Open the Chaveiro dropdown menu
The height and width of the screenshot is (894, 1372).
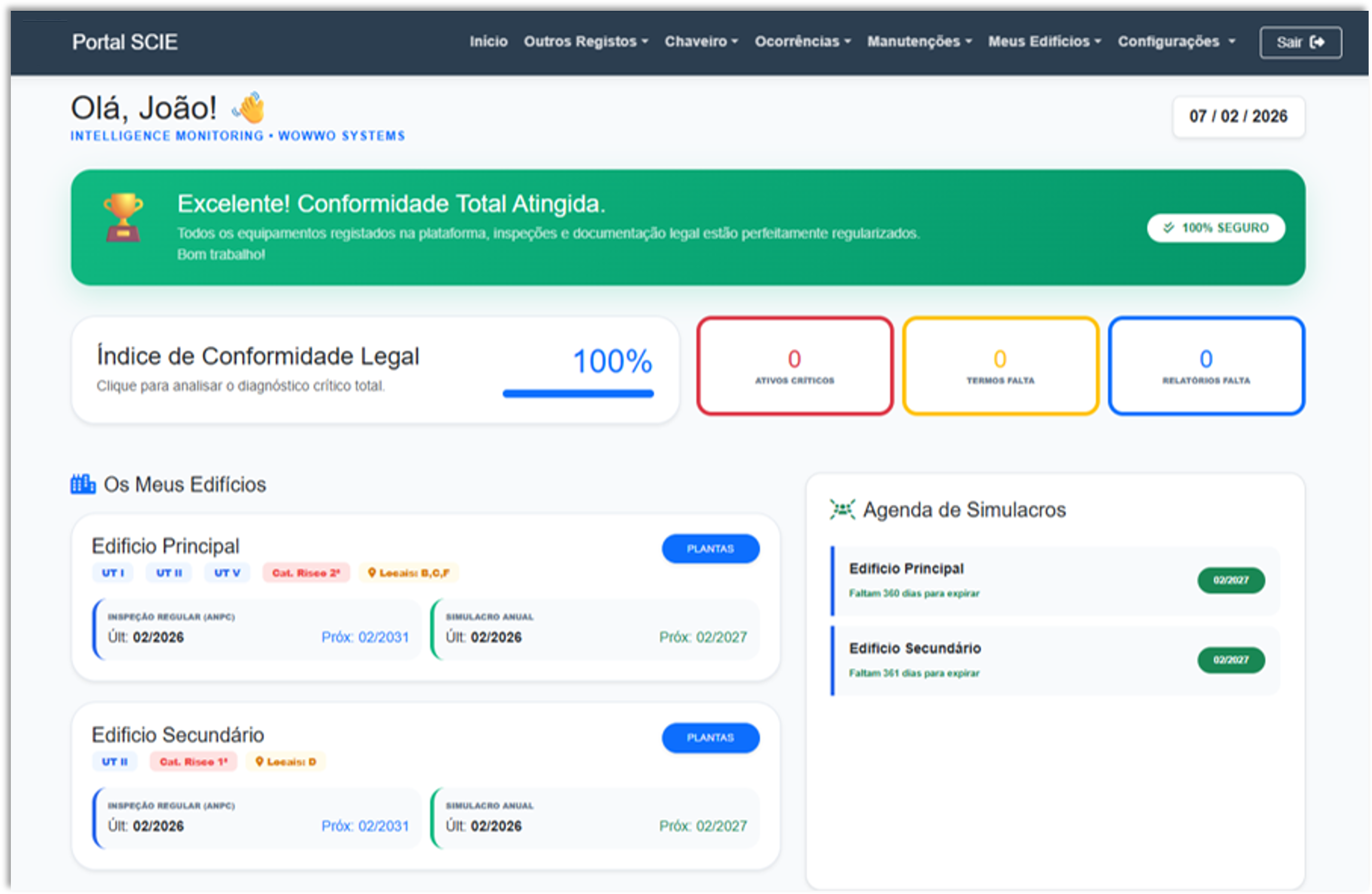click(x=701, y=41)
